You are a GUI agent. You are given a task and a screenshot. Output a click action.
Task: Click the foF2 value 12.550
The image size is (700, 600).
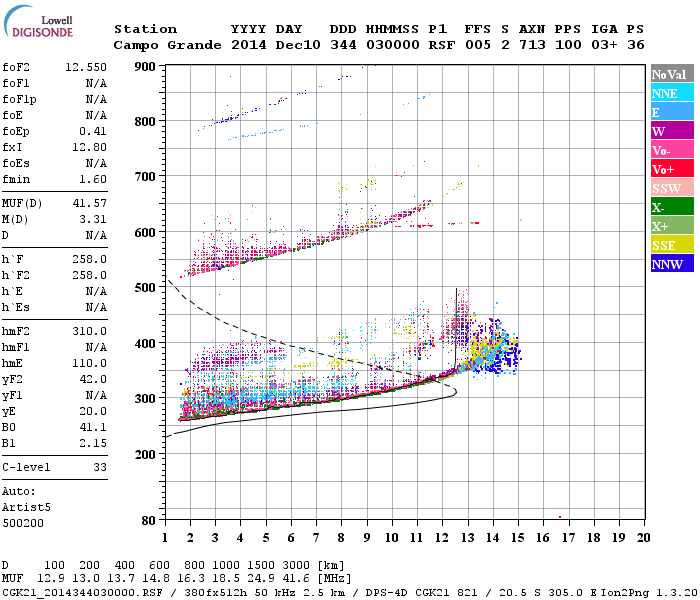86,67
